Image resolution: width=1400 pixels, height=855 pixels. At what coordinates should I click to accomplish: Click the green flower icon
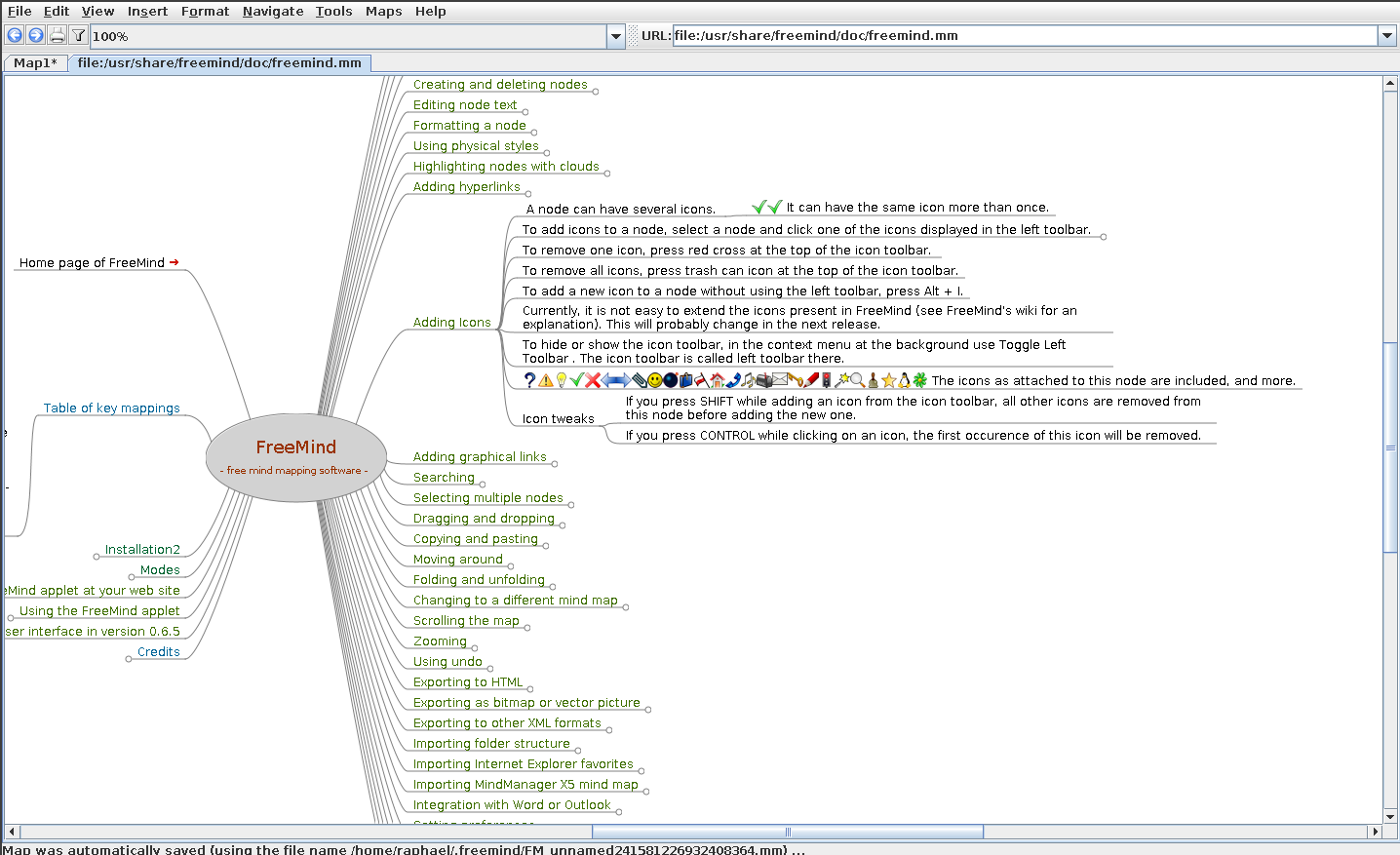click(x=920, y=380)
